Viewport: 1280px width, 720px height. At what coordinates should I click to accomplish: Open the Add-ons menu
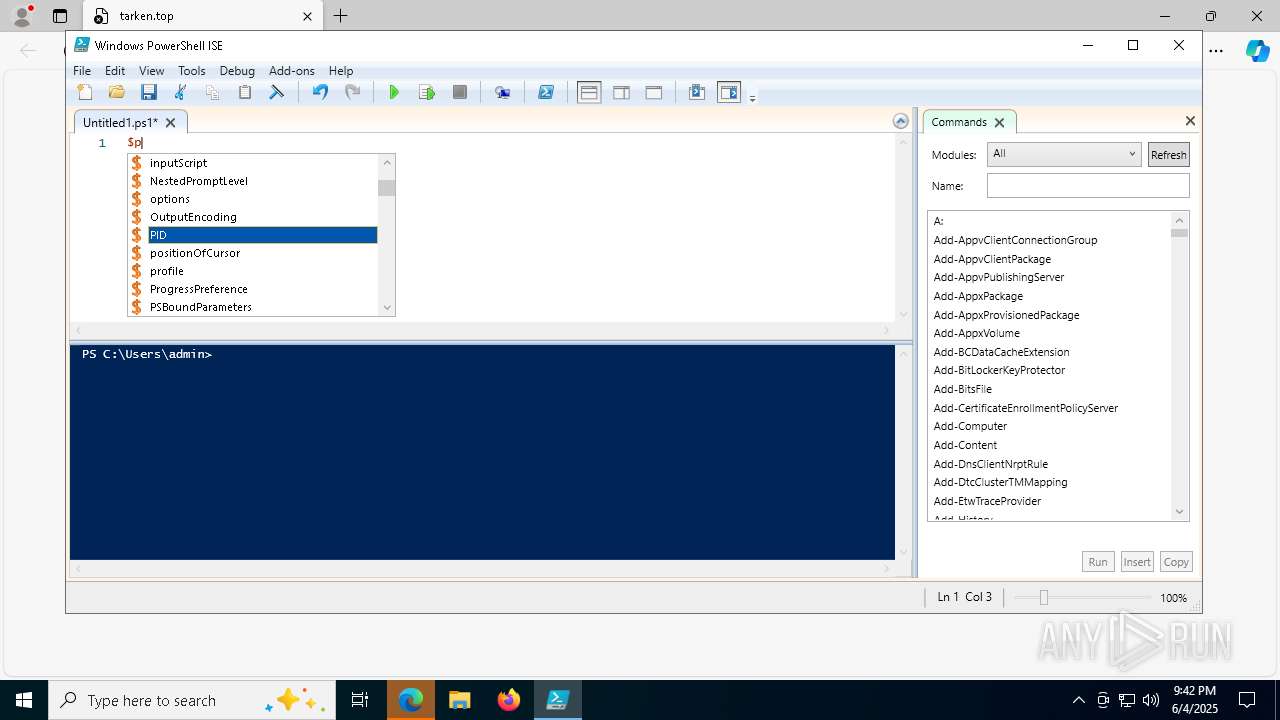291,71
